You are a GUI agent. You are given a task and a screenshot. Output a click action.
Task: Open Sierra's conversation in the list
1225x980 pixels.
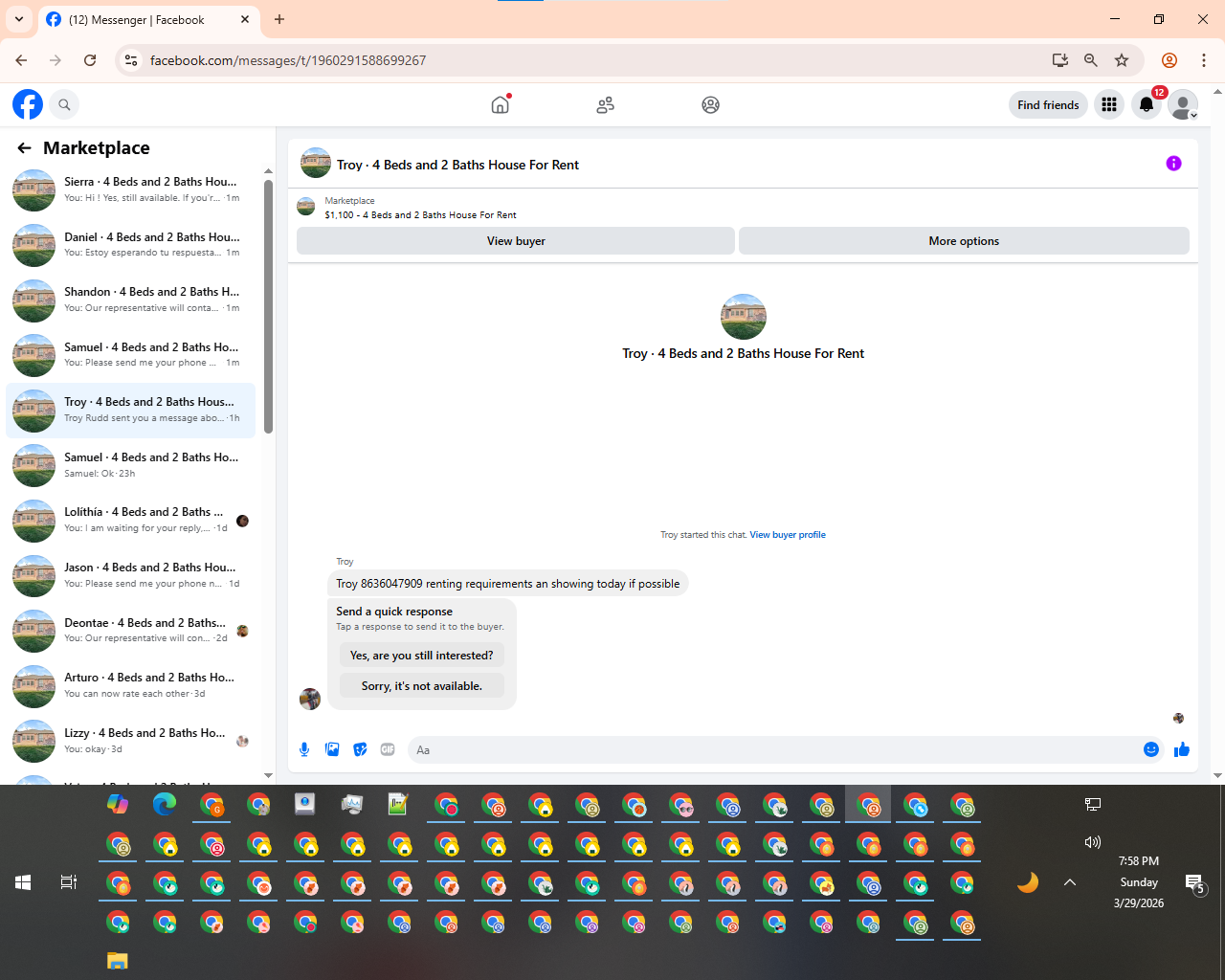click(x=131, y=189)
